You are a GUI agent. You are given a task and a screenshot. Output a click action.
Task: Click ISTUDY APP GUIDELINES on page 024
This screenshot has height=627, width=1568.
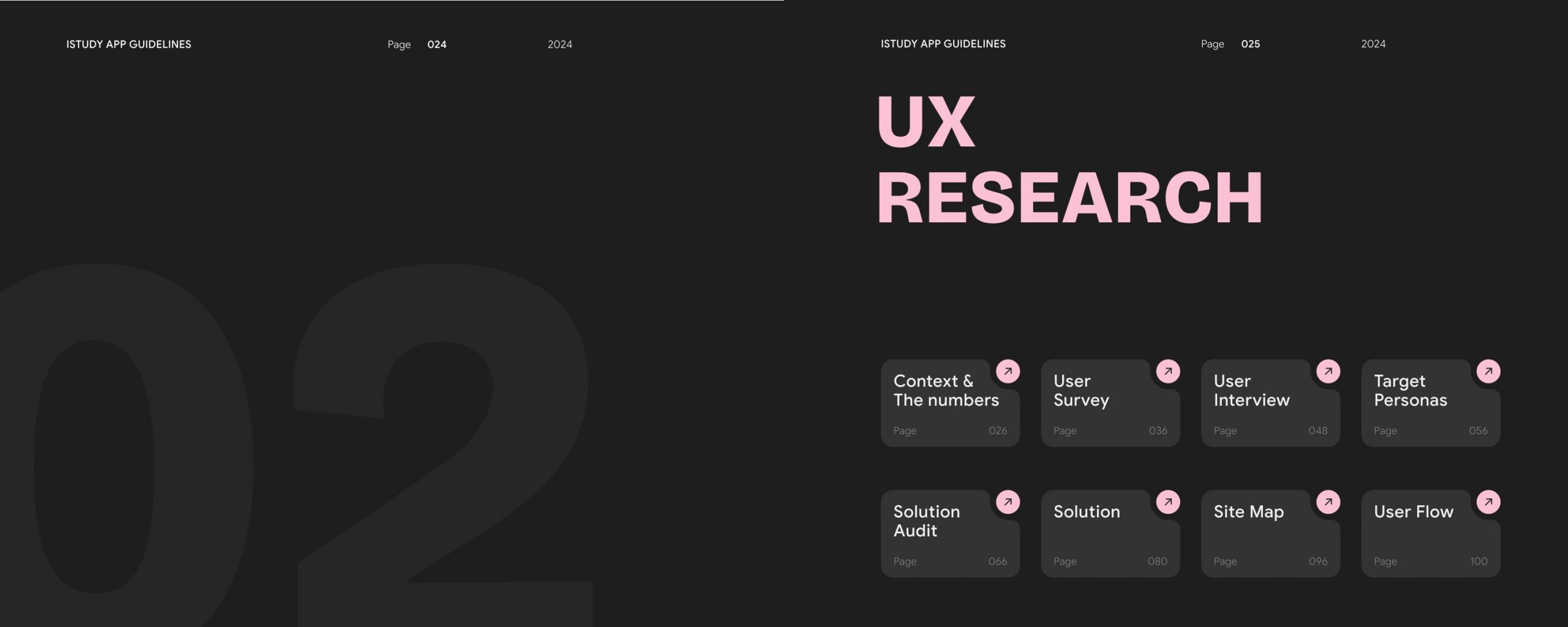click(129, 44)
